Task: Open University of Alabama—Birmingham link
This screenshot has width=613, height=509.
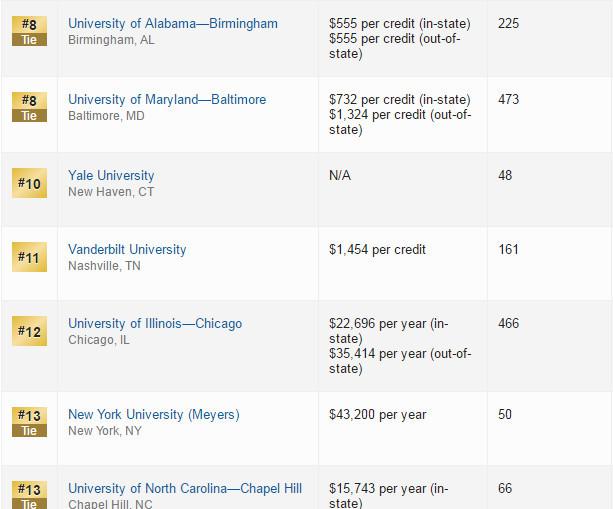Action: click(x=173, y=23)
